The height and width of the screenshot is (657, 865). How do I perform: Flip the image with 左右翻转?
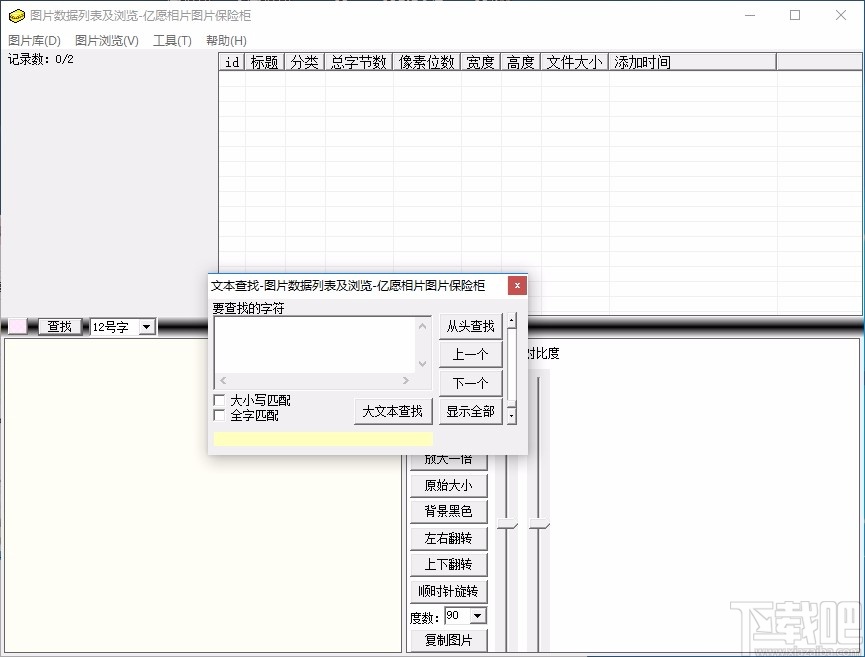(447, 537)
